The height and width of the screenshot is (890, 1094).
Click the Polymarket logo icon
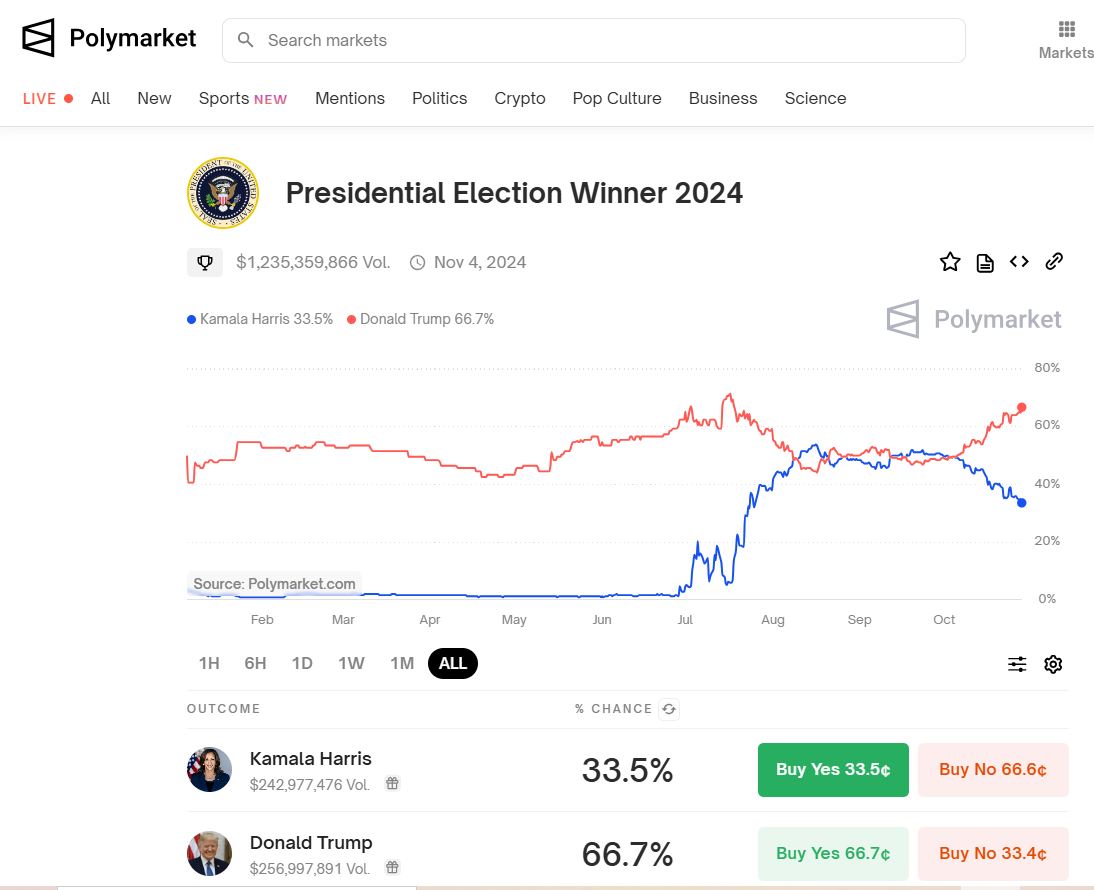point(39,39)
